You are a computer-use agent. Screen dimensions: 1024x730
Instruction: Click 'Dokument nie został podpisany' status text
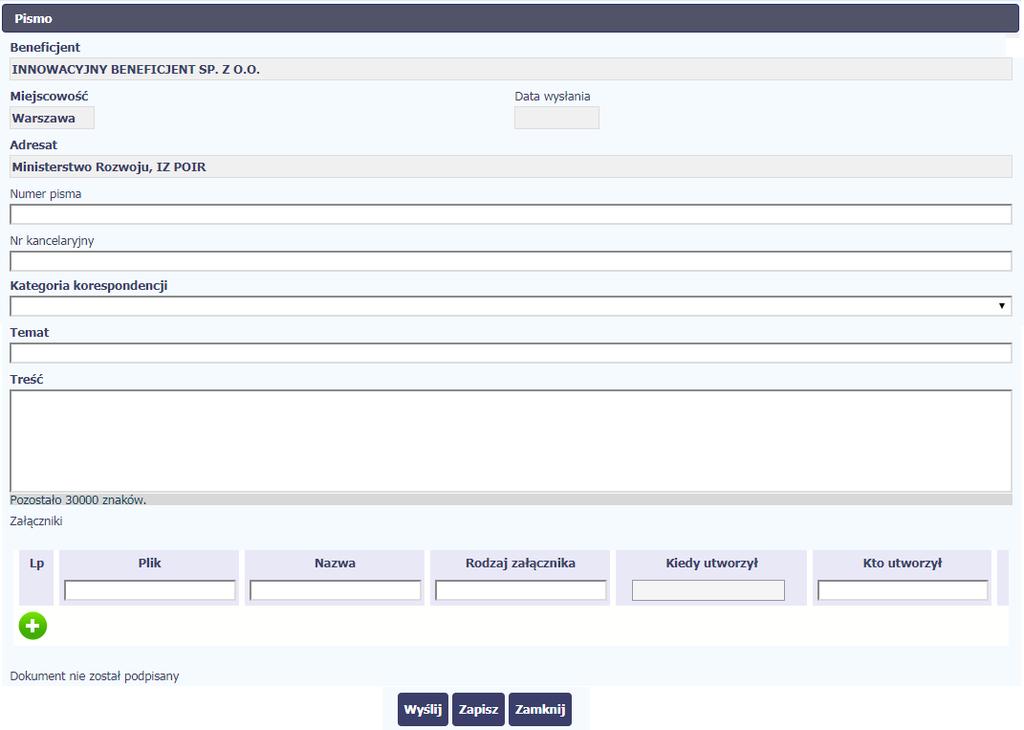coord(95,676)
